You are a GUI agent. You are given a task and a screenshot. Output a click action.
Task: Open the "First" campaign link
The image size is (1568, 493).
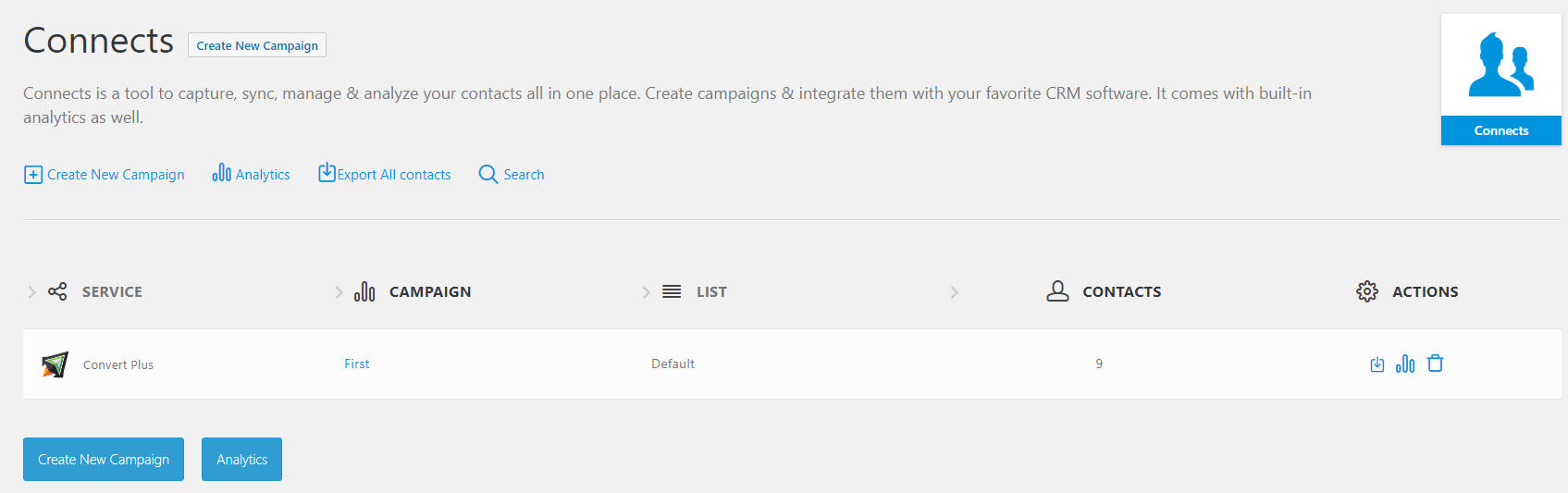(357, 364)
